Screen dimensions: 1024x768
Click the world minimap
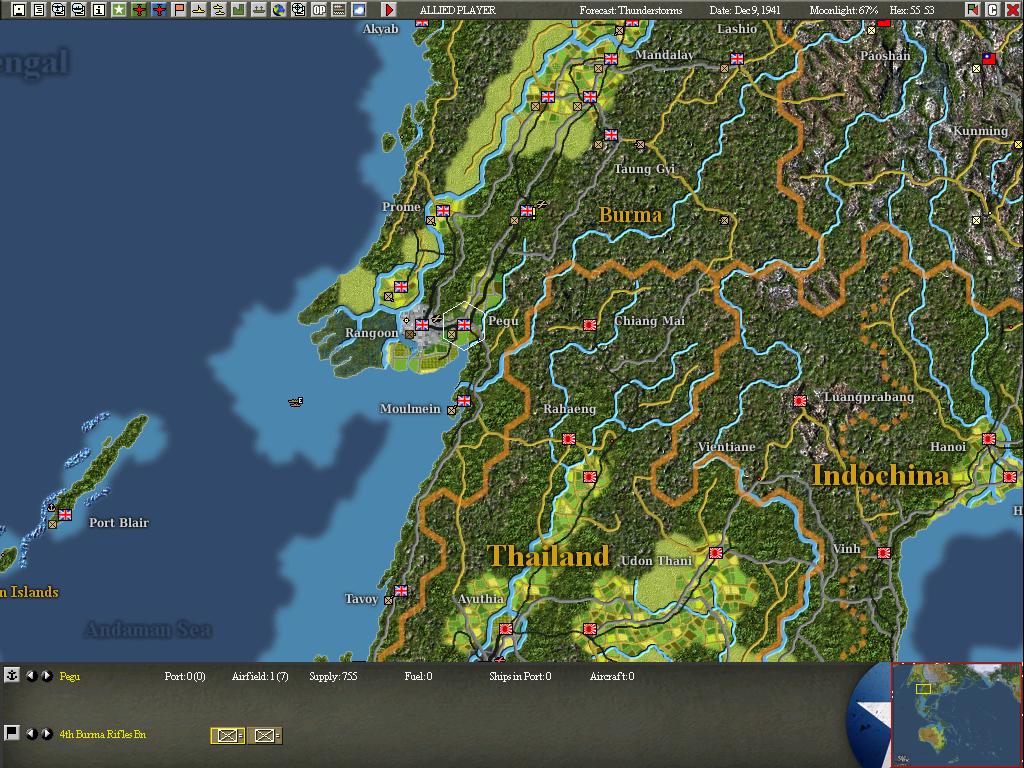956,714
